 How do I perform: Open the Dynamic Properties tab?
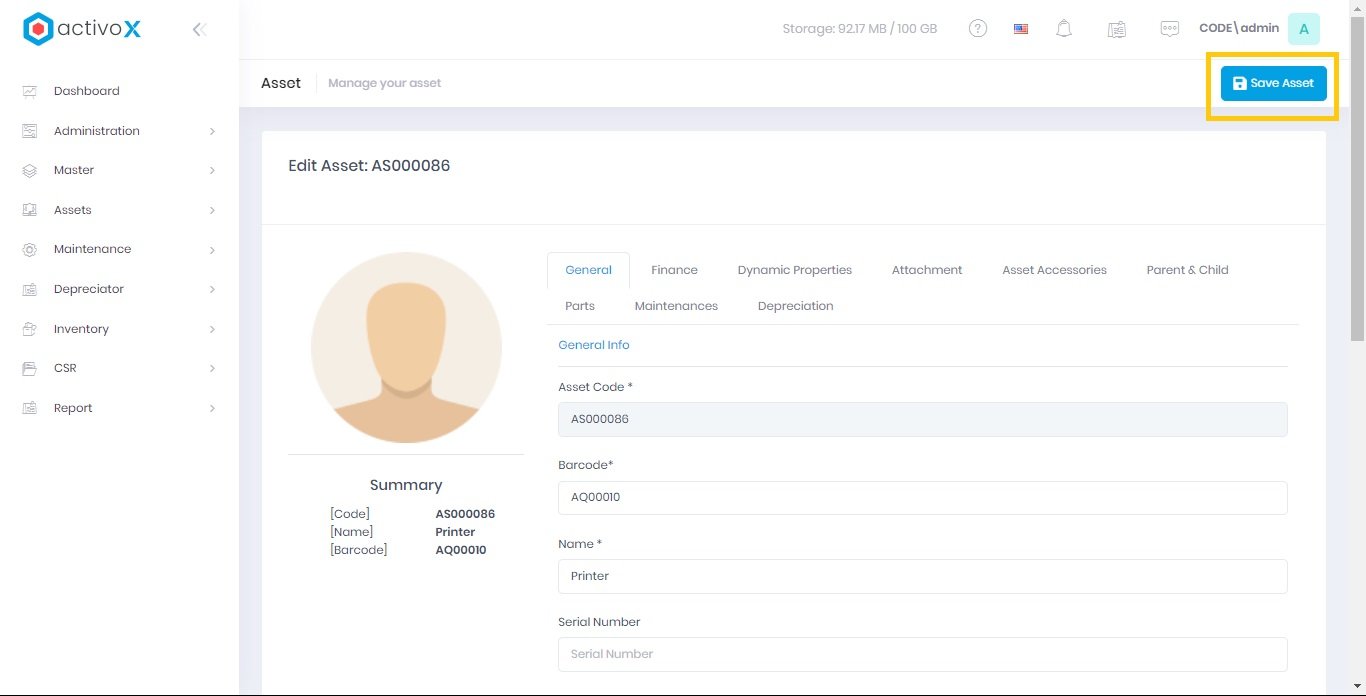(794, 270)
